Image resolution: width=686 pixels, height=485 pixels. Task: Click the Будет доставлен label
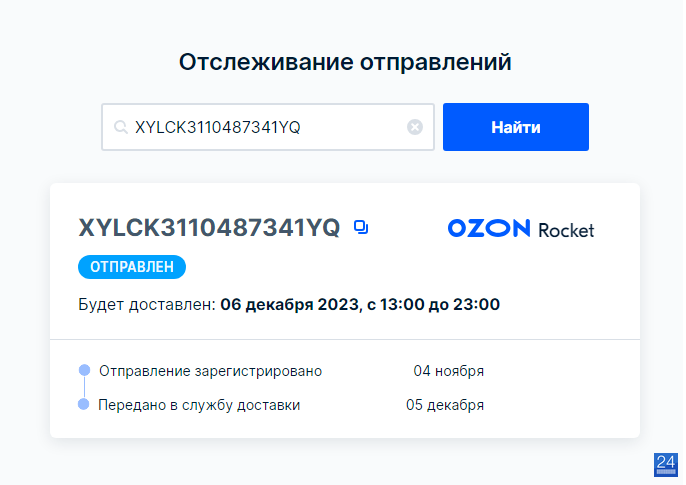pyautogui.click(x=147, y=304)
